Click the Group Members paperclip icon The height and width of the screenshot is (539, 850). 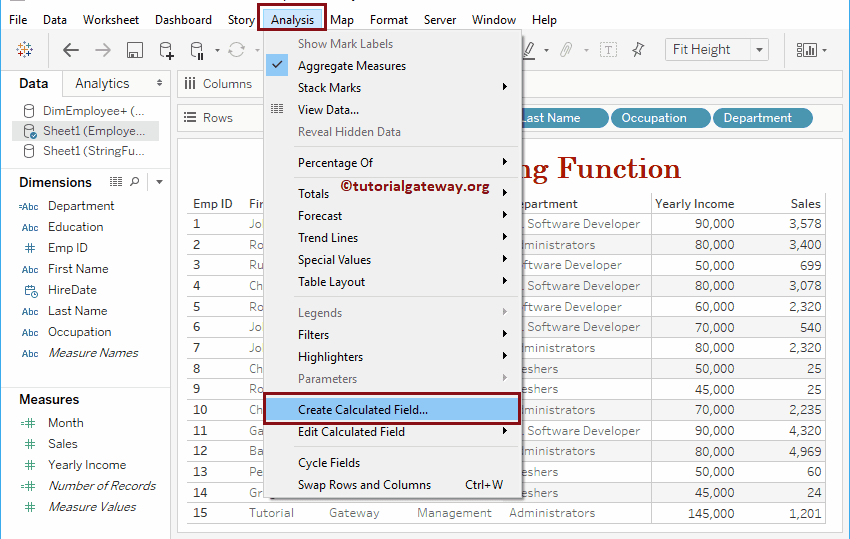(x=566, y=50)
